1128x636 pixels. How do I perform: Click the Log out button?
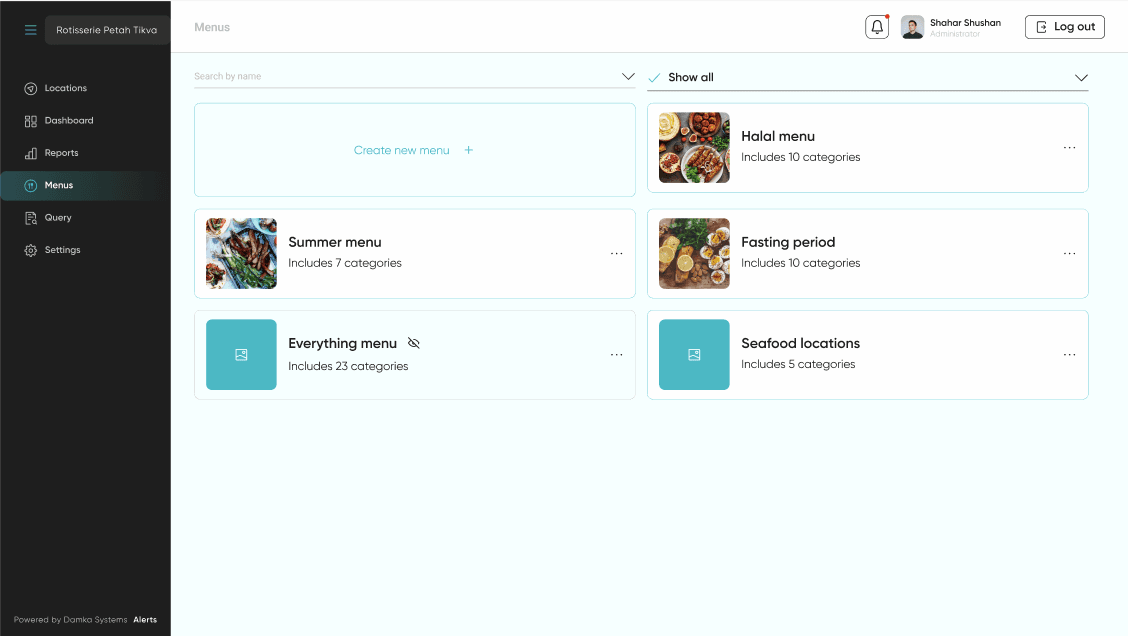pyautogui.click(x=1065, y=27)
